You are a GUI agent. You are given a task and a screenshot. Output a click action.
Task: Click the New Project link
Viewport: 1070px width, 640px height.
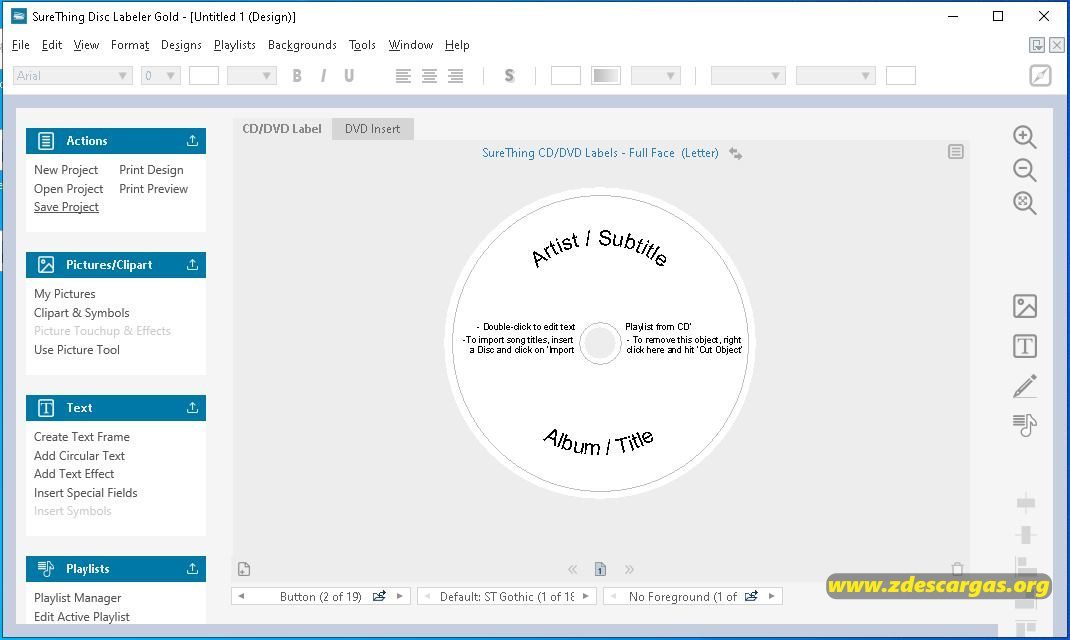(66, 170)
